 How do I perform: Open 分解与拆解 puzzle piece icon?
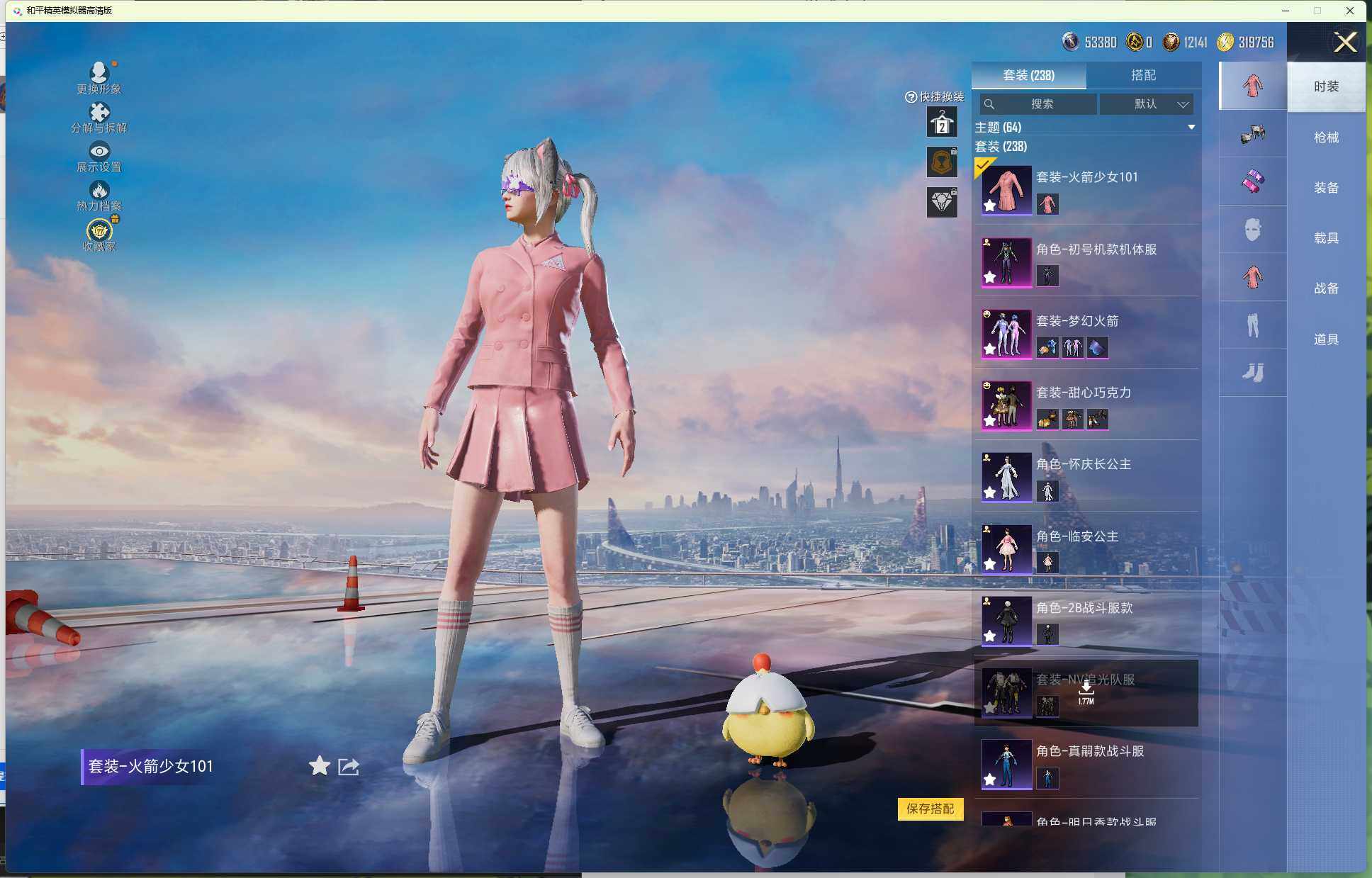point(99,113)
